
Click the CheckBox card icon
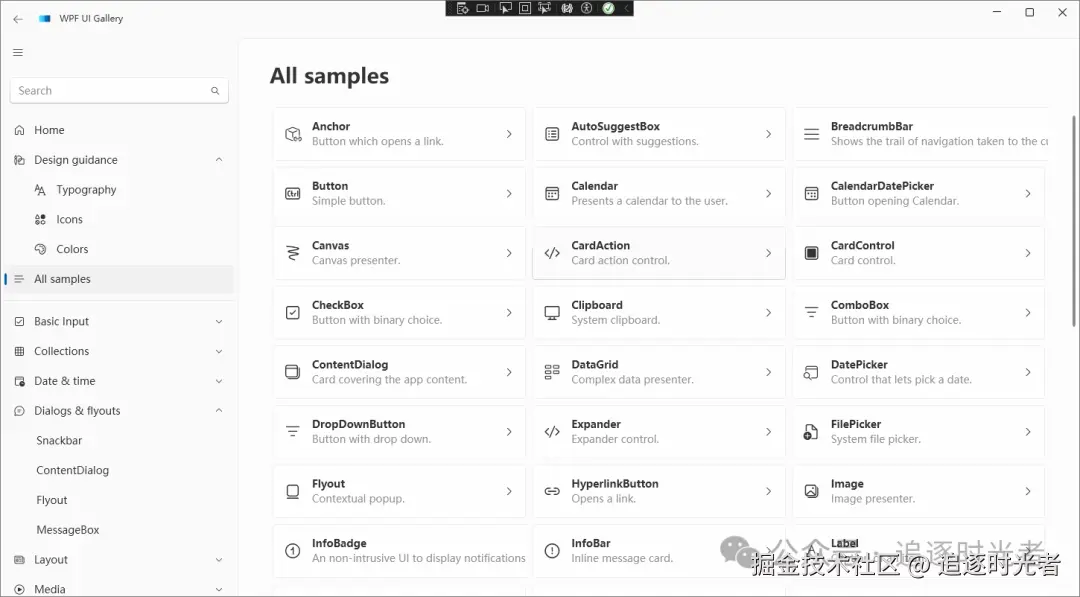293,313
